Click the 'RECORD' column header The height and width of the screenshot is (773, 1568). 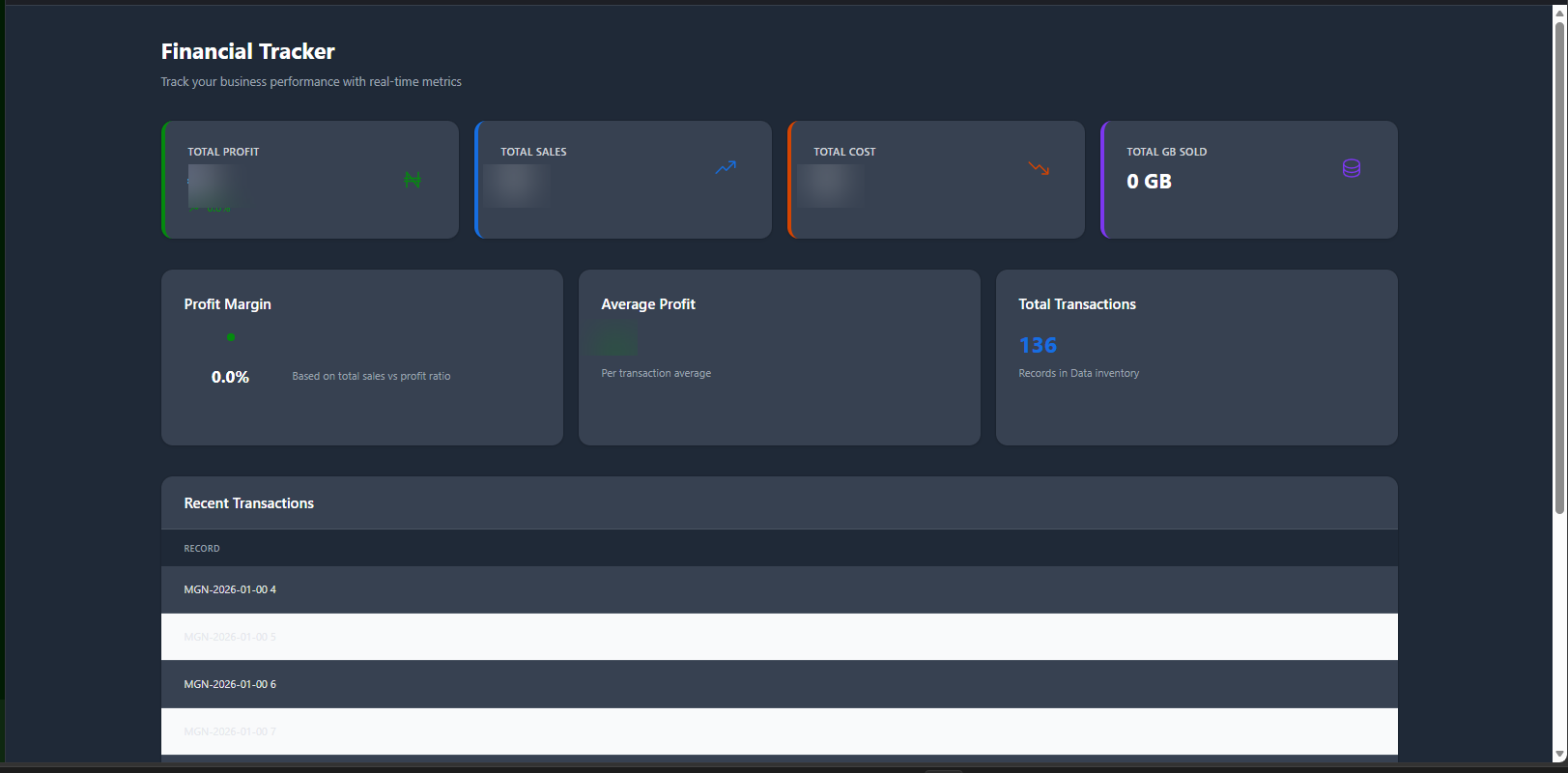coord(202,549)
